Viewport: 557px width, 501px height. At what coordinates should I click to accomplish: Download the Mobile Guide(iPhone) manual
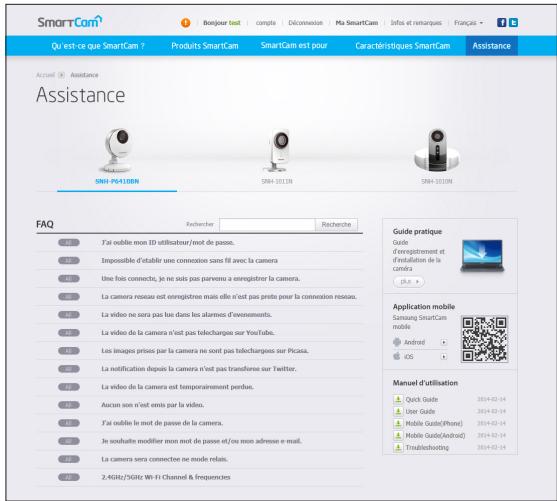pyautogui.click(x=434, y=424)
